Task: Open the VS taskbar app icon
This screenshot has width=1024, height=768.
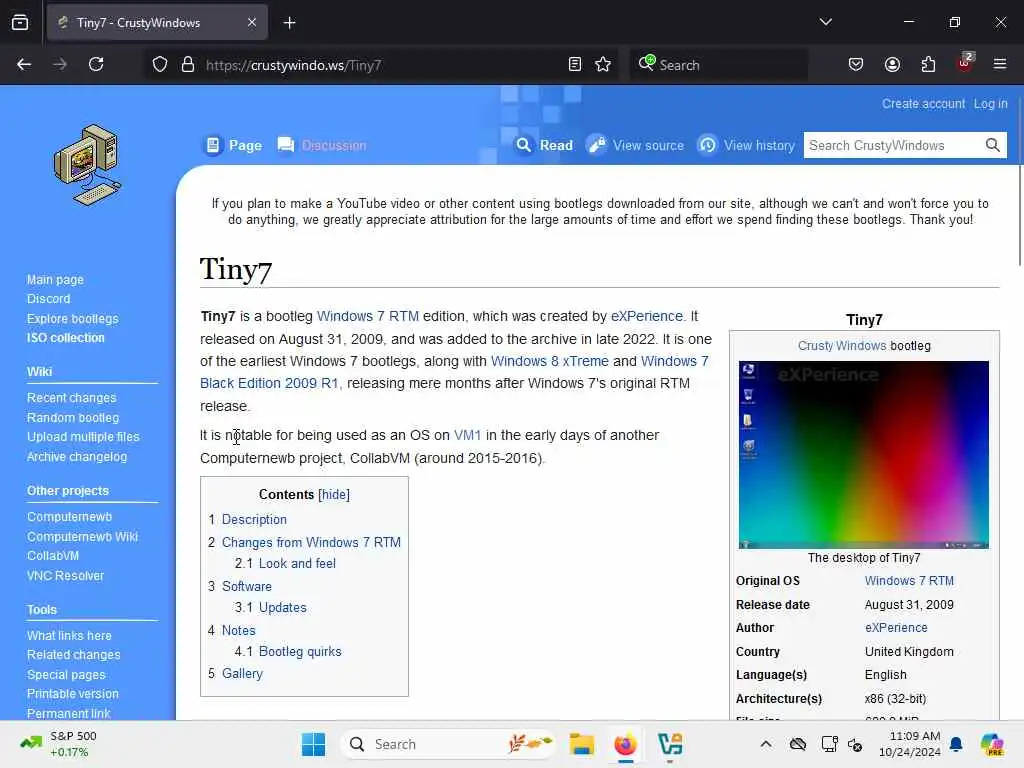Action: 670,744
